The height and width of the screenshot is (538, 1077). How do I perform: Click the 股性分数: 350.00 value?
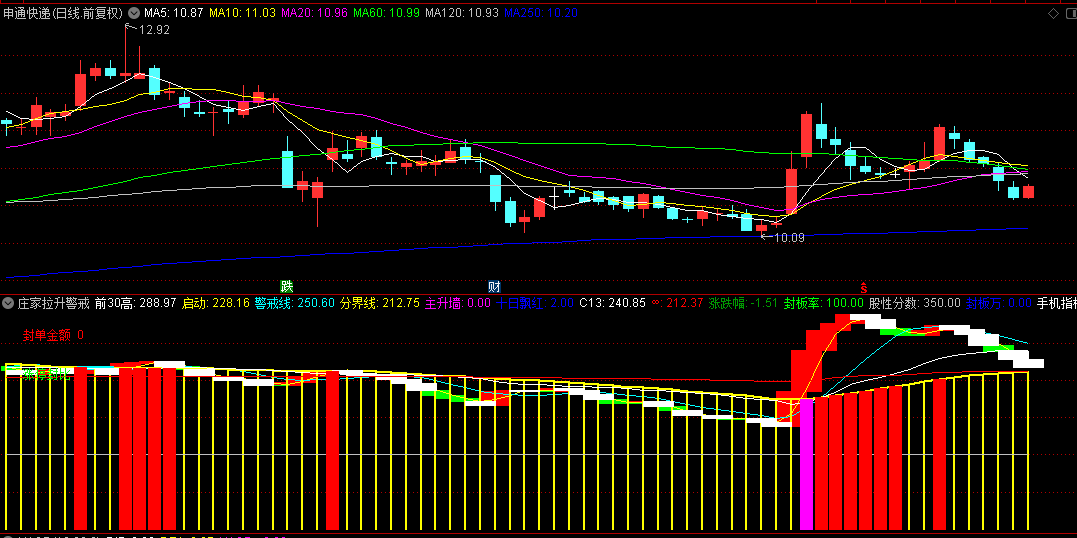915,302
